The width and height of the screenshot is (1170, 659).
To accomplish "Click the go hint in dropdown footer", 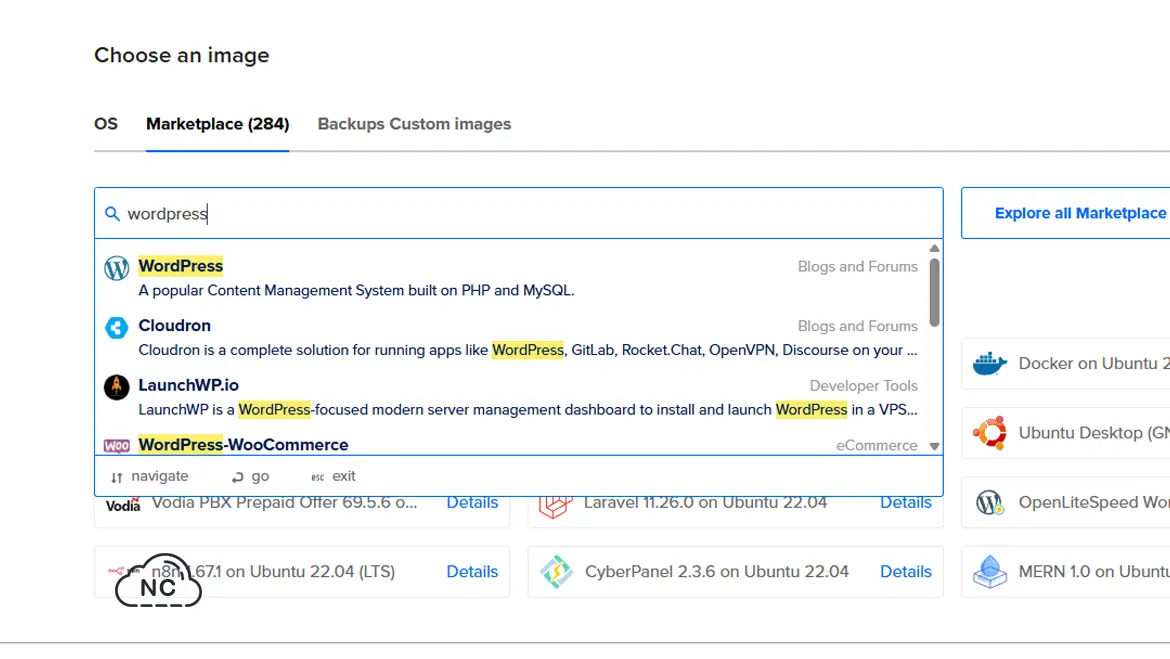I will point(251,476).
